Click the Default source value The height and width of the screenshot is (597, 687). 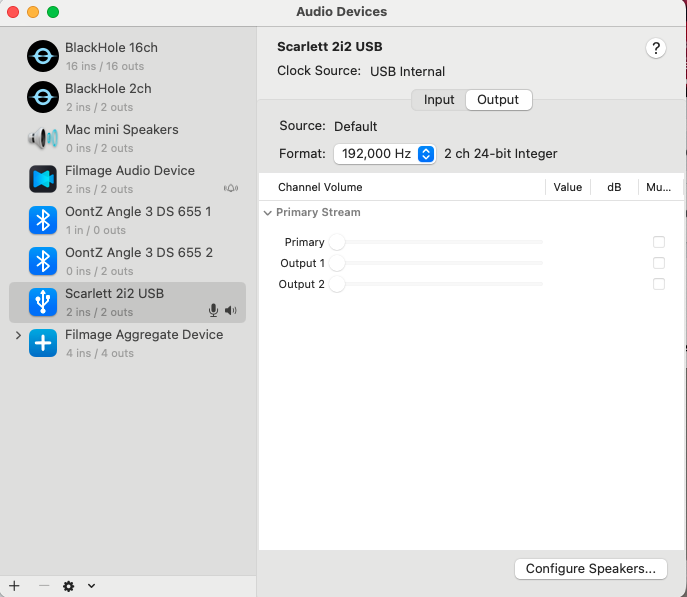tap(355, 127)
